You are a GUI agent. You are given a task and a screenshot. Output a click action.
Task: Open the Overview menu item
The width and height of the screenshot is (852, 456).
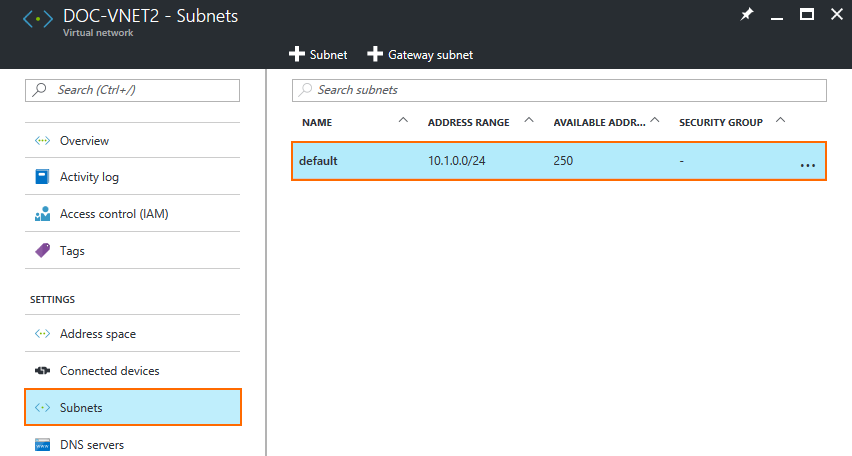tap(132, 141)
